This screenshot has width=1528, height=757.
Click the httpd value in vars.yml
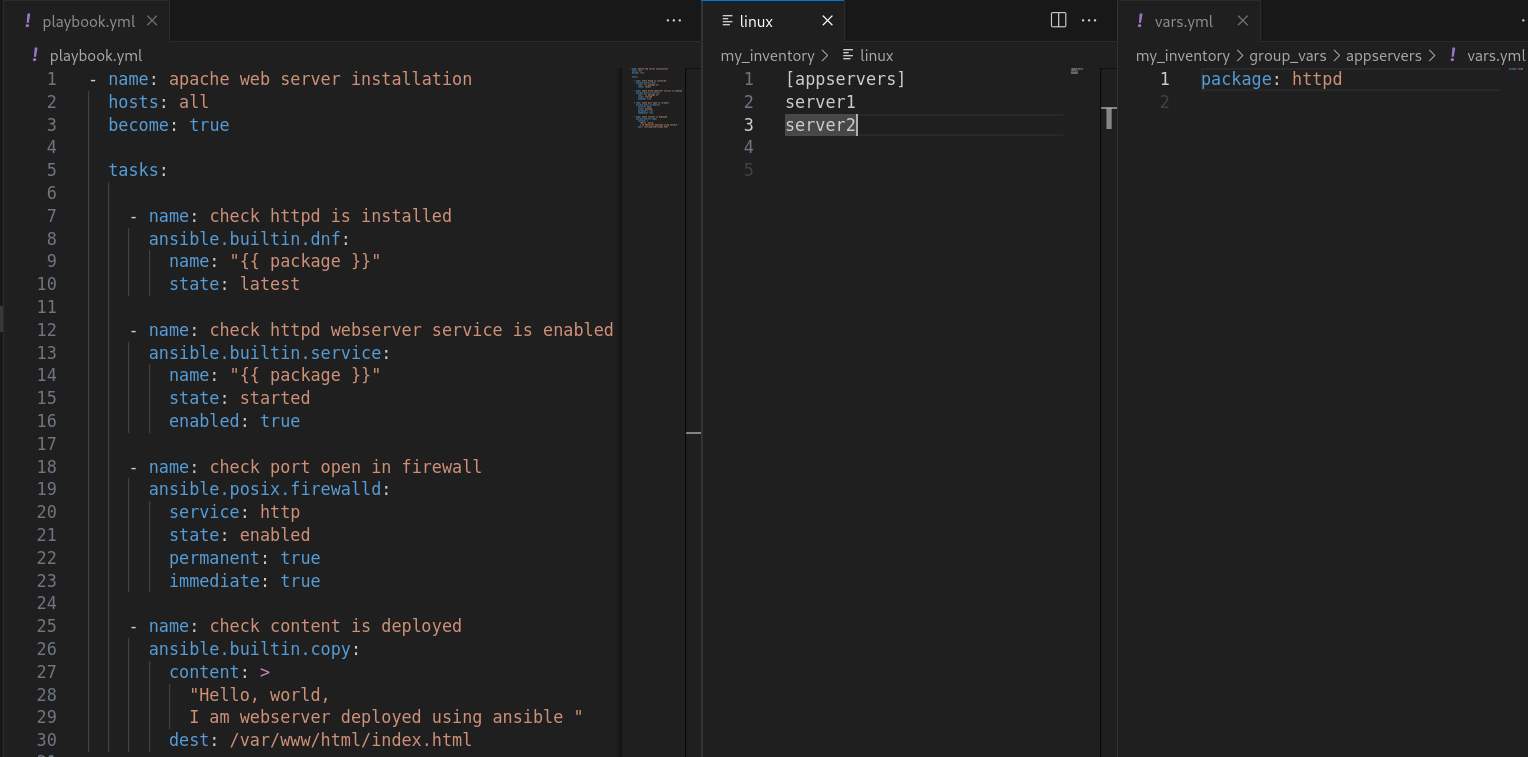coord(1317,78)
